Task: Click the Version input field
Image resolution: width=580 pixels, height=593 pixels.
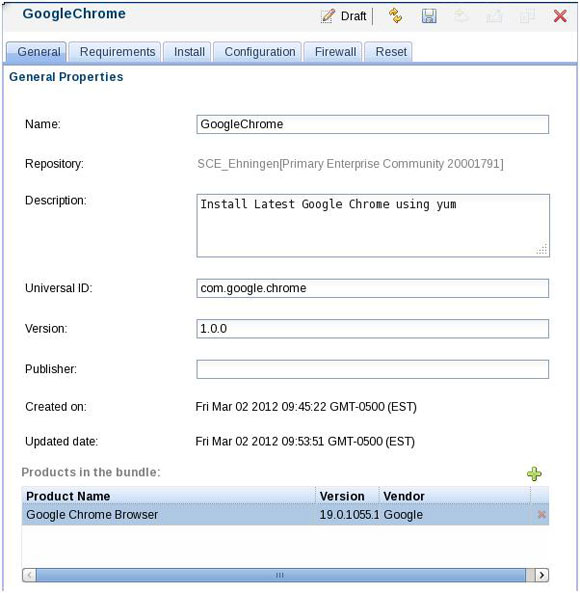Action: click(x=372, y=329)
